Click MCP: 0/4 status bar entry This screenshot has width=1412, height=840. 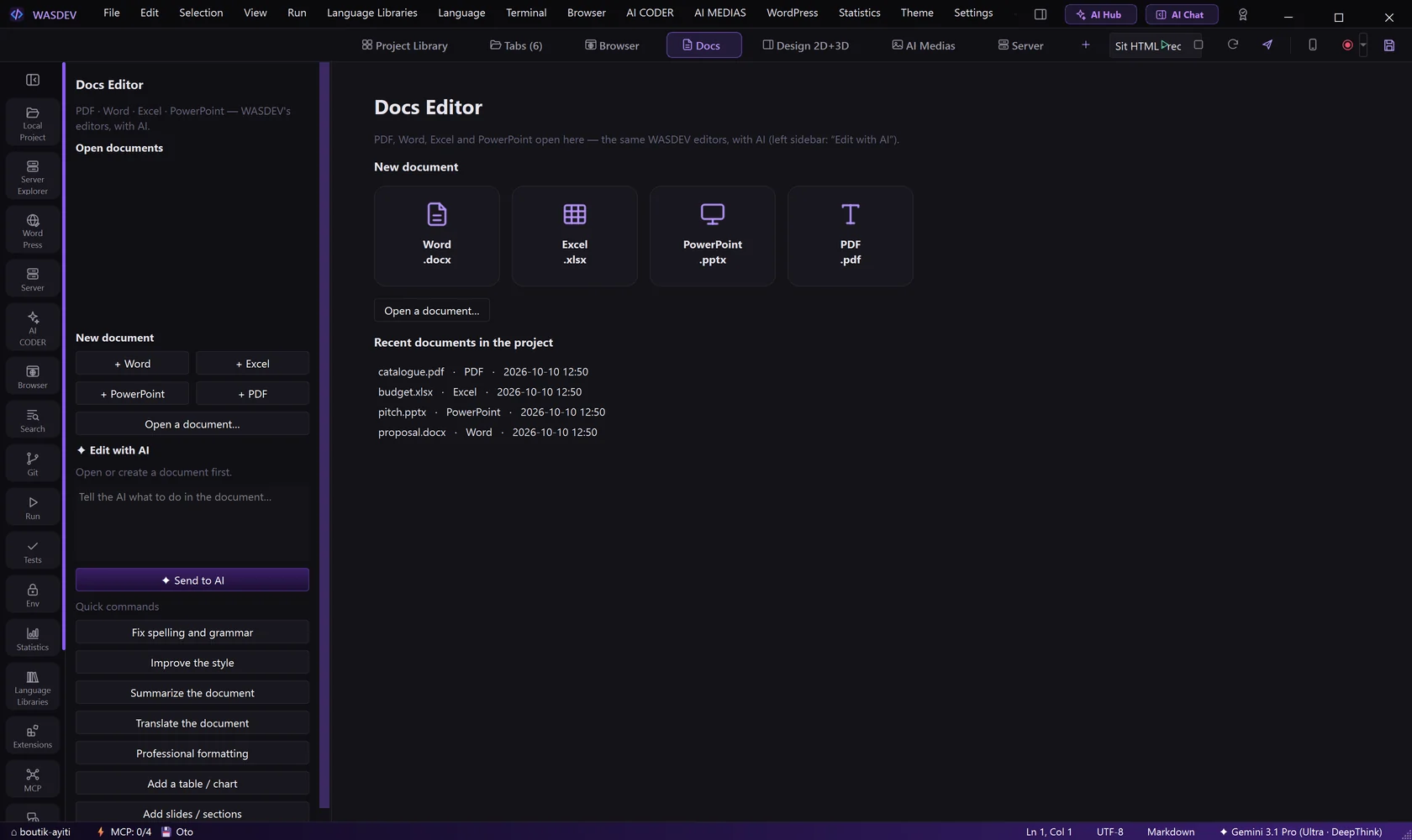click(x=124, y=832)
